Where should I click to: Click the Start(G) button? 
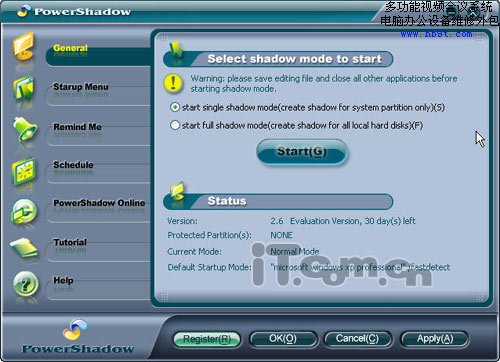point(302,152)
